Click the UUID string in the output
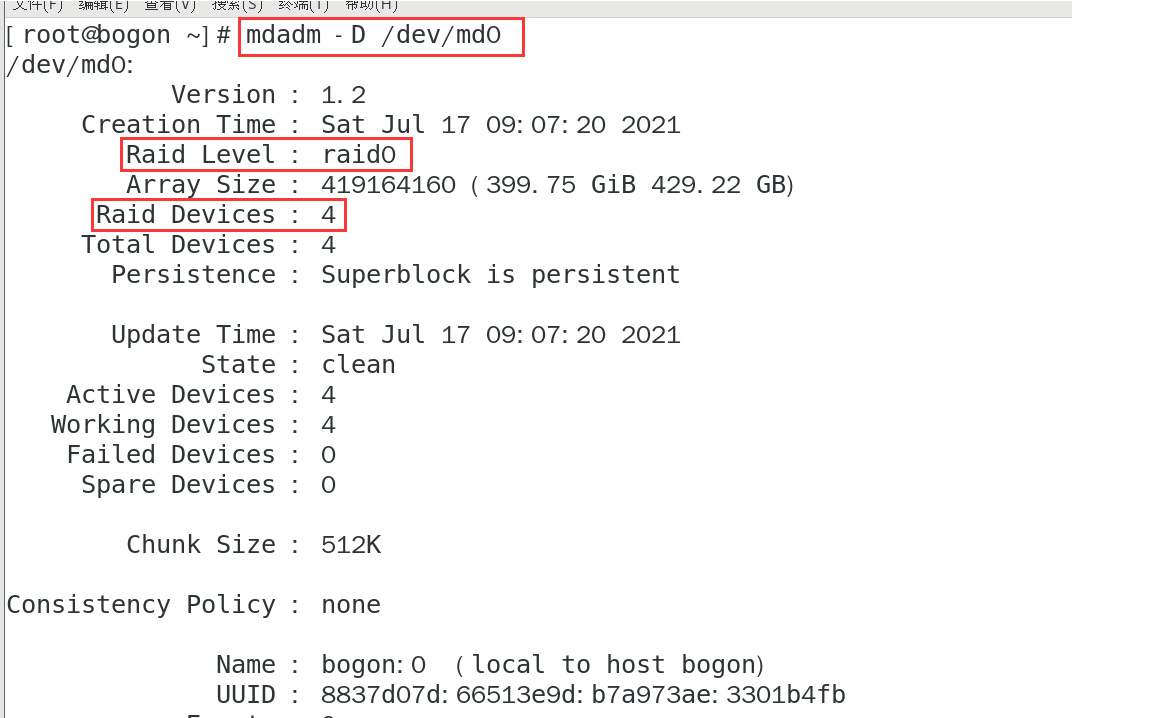Image resolution: width=1174 pixels, height=718 pixels. pyautogui.click(x=583, y=695)
